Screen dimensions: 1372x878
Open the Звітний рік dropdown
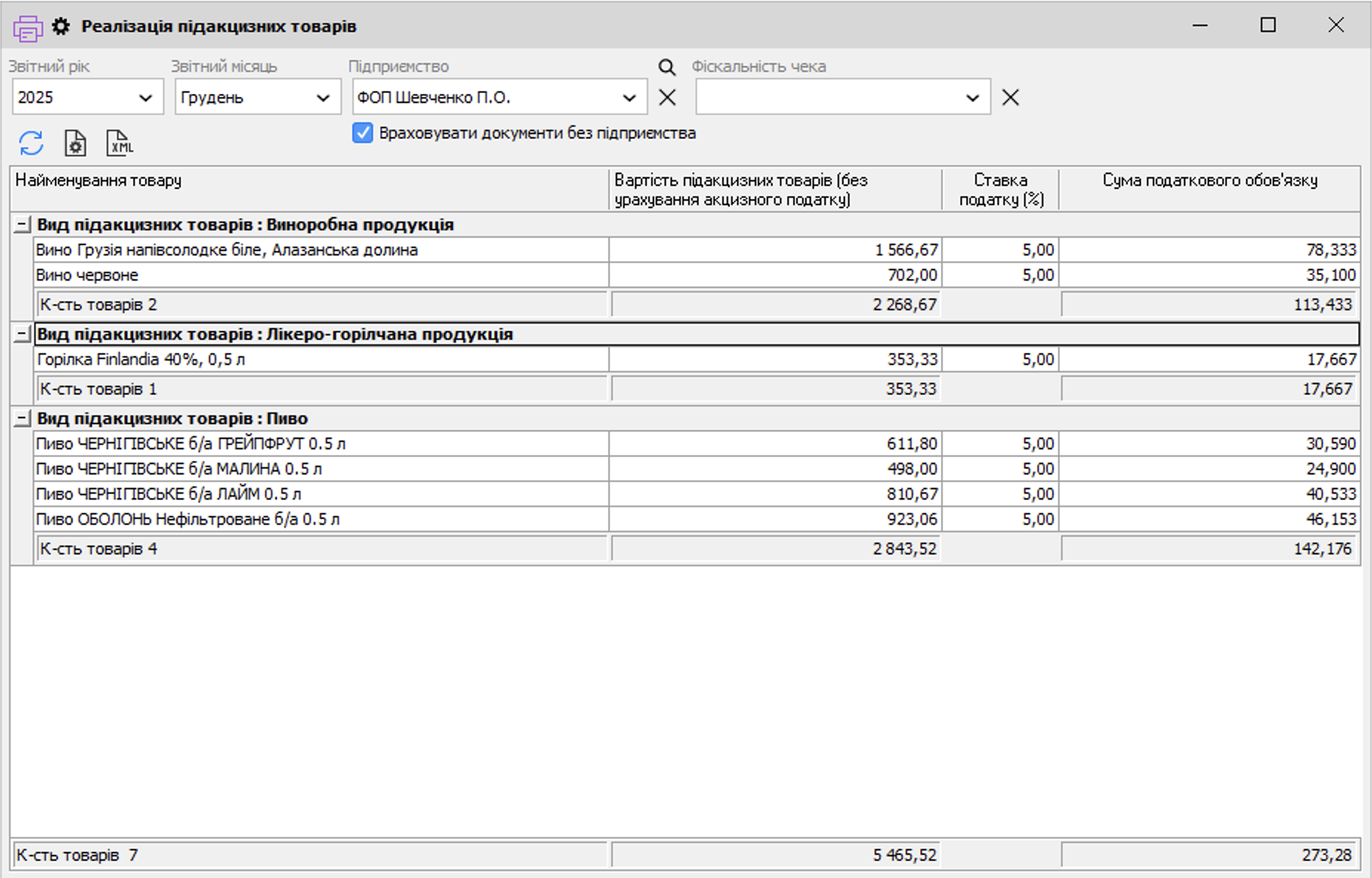pos(145,98)
